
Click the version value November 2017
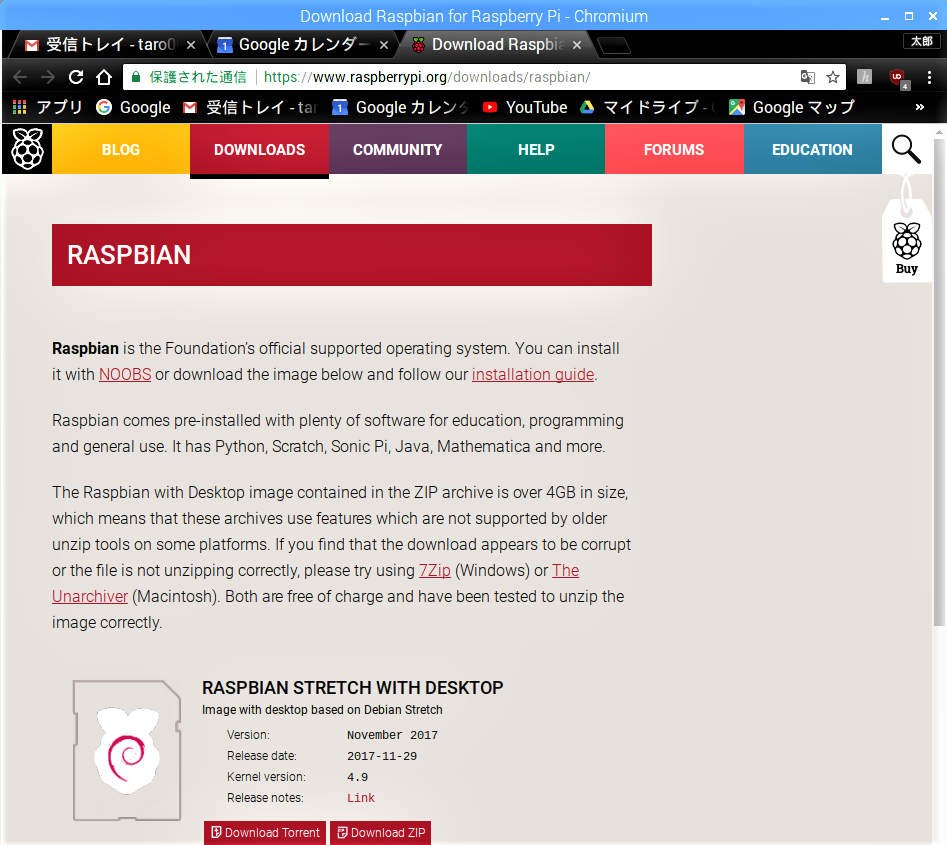pos(392,735)
